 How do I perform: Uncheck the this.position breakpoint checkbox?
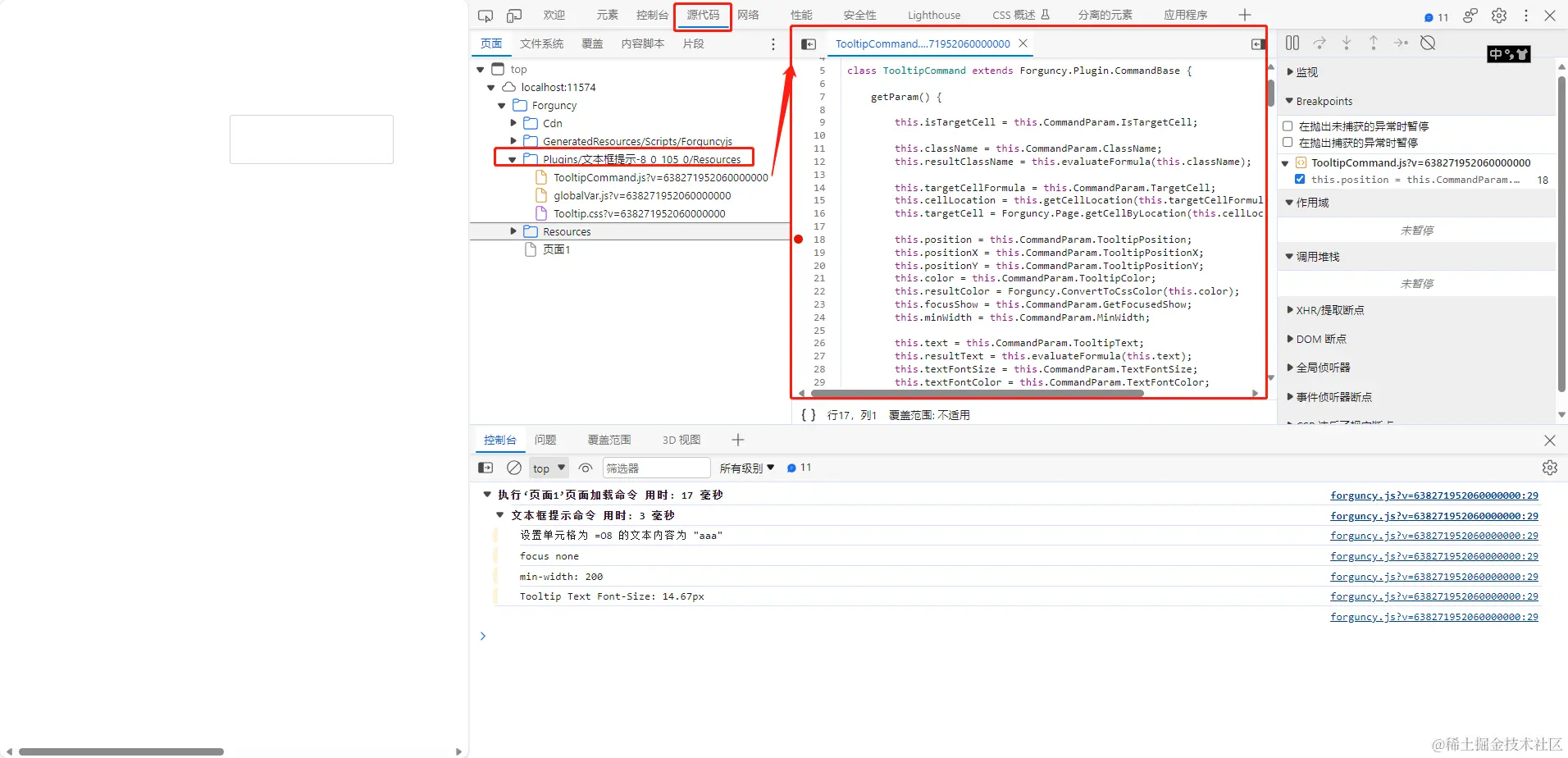pos(1300,179)
